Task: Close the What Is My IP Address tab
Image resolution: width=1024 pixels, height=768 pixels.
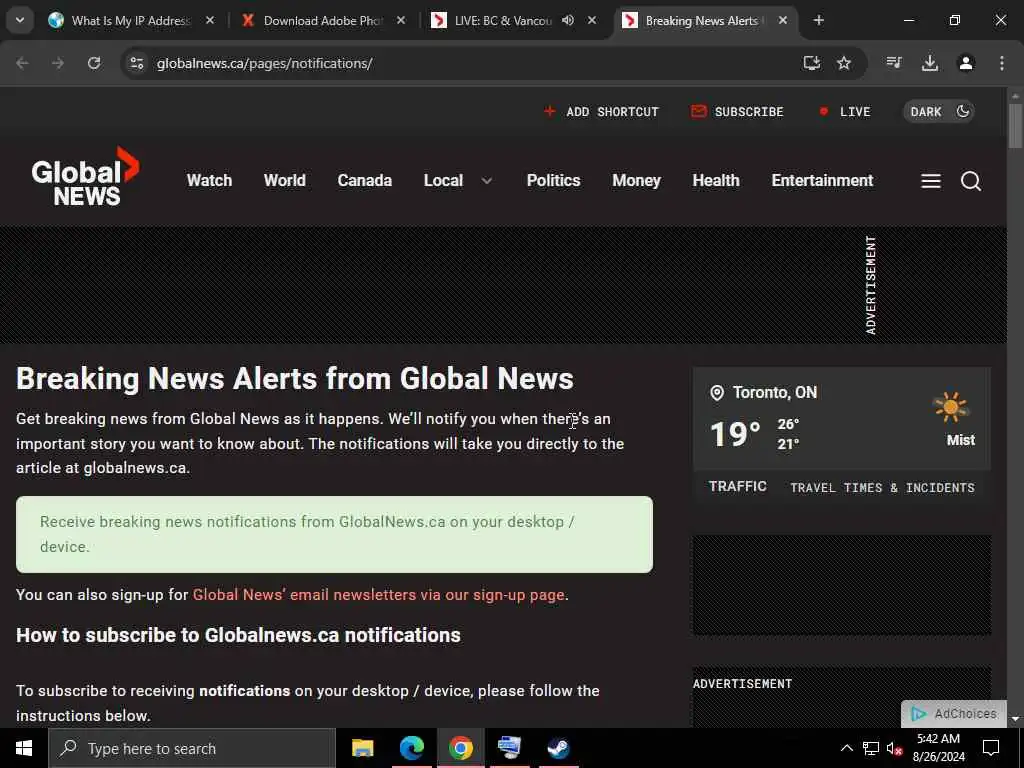Action: coord(210,20)
